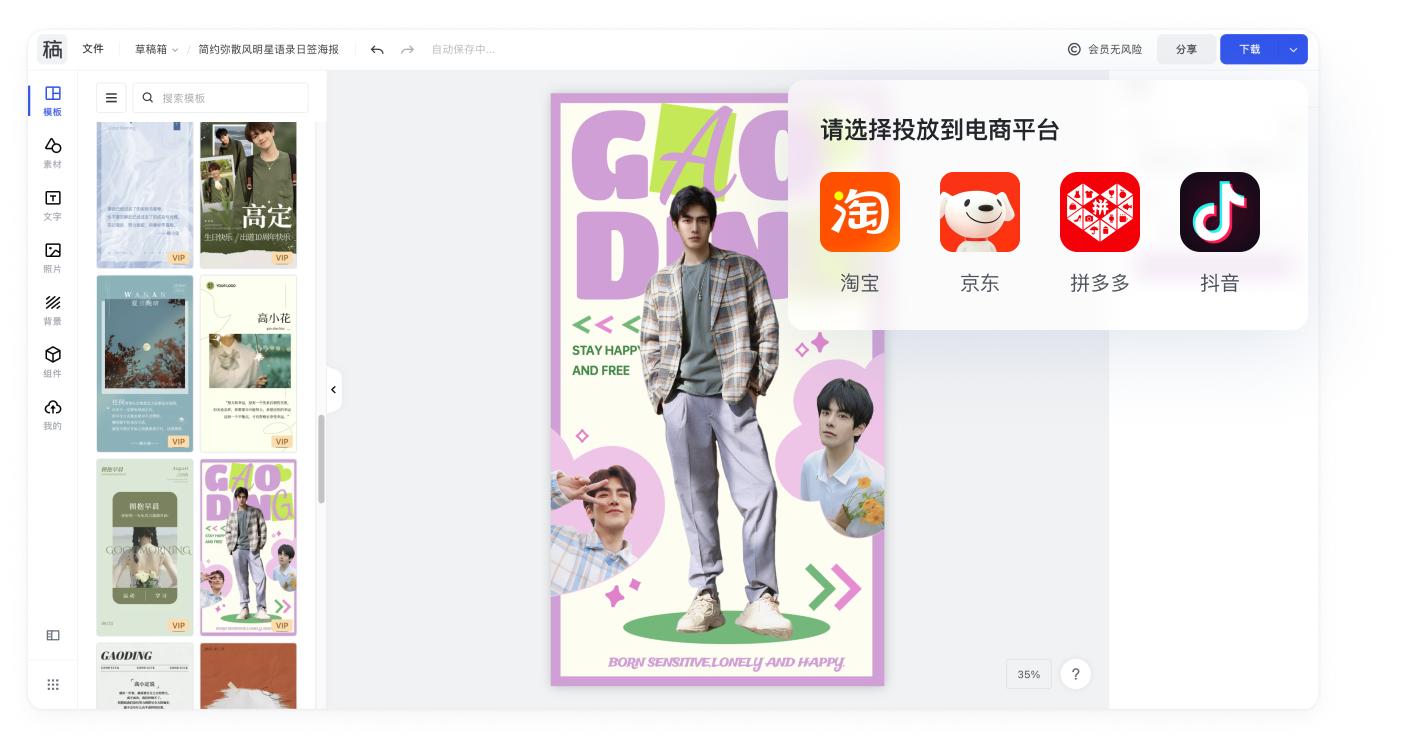Open the 照片 photos sidebar tab
The height and width of the screenshot is (745, 1403).
point(53,258)
